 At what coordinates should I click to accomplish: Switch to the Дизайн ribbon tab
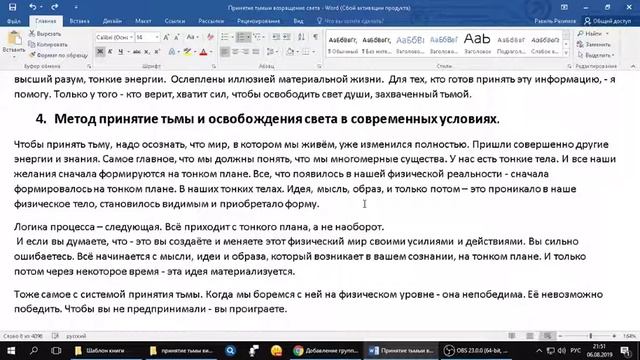112,21
